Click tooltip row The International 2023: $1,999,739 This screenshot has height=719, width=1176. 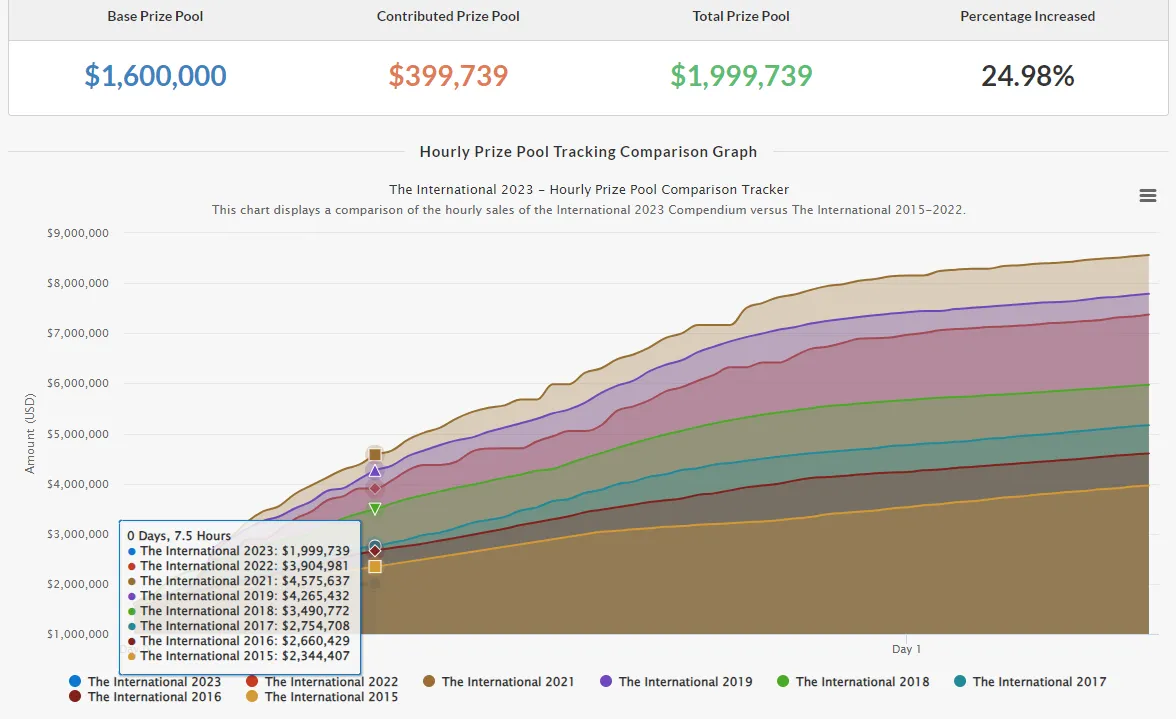coord(238,551)
